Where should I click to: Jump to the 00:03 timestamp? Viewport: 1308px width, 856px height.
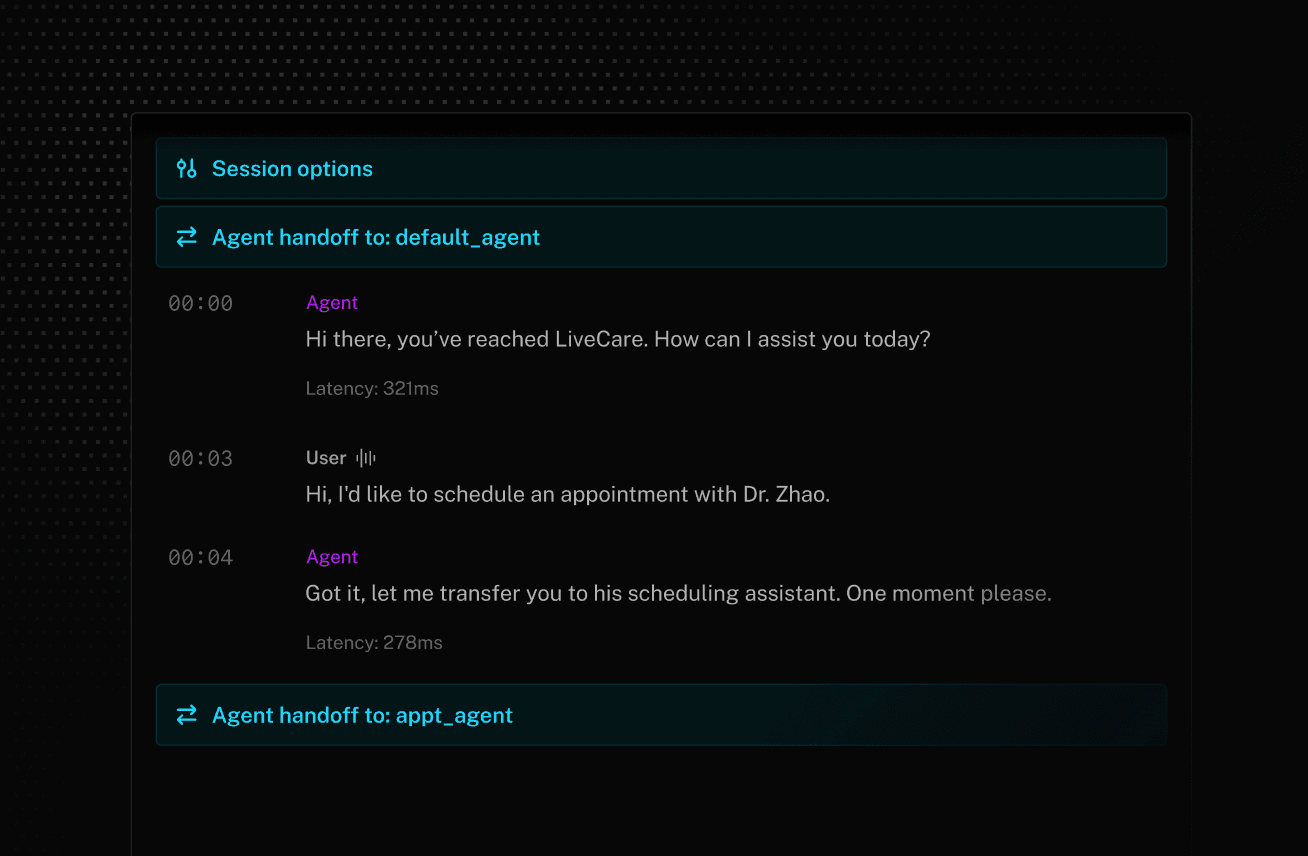pos(200,459)
